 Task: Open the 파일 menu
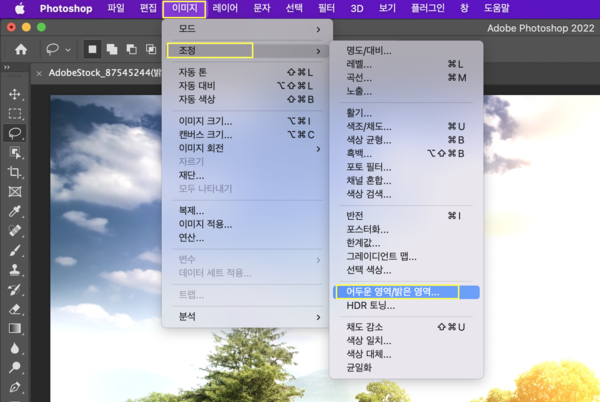116,8
